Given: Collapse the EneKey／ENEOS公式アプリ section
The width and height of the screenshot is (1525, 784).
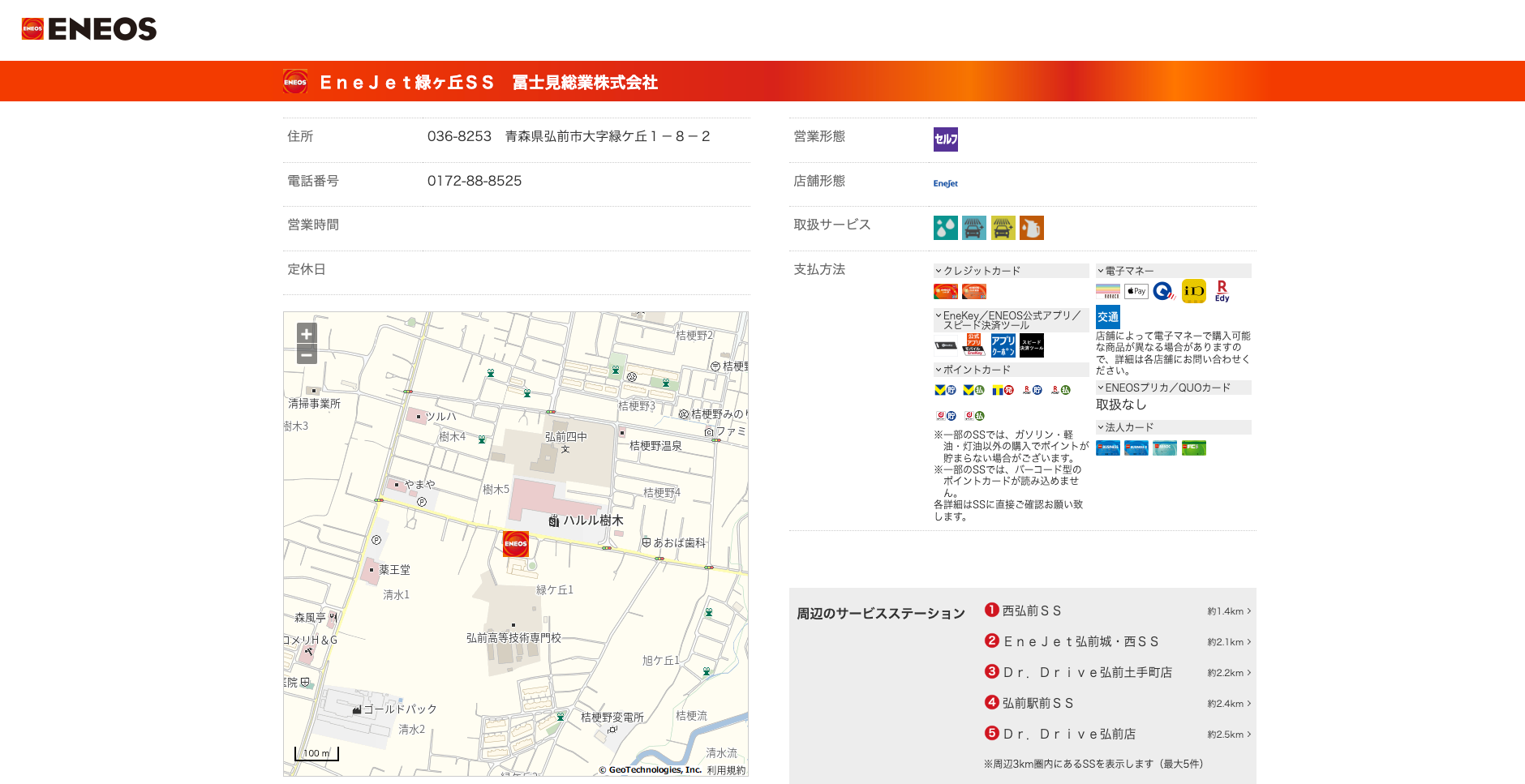Looking at the screenshot, I should pyautogui.click(x=1011, y=320).
